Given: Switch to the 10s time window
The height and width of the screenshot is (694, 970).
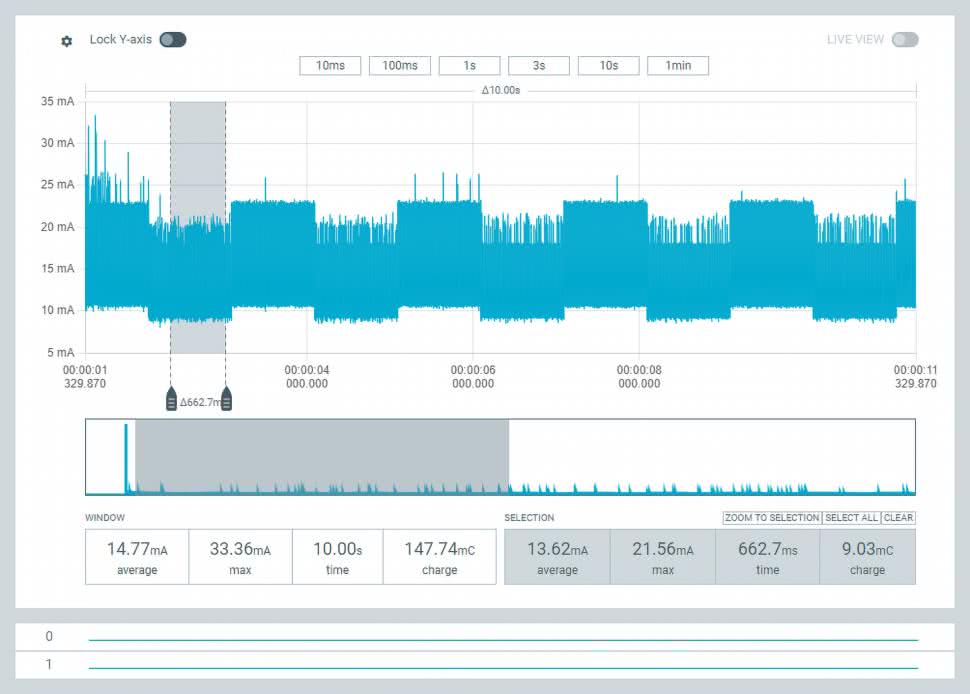Looking at the screenshot, I should tap(608, 66).
